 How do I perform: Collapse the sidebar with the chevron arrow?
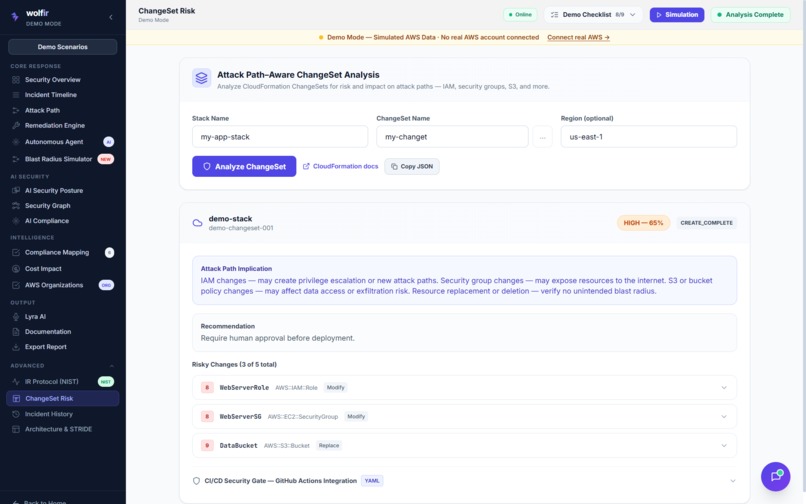point(111,17)
